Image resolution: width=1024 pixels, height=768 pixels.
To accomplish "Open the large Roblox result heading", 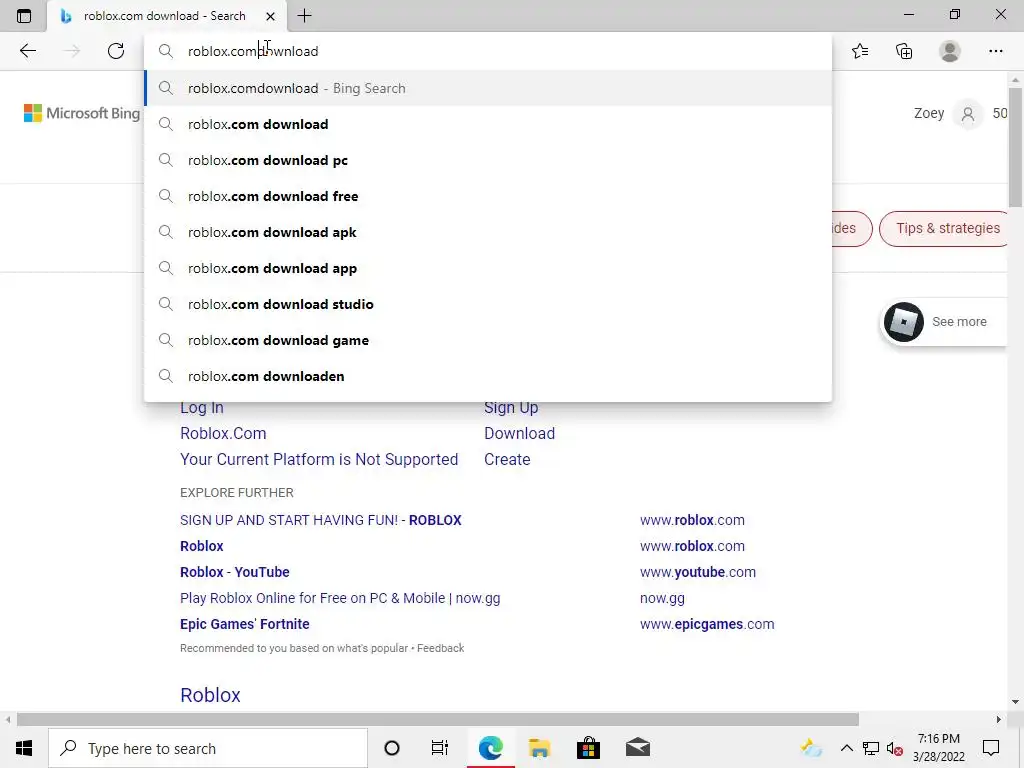I will (210, 695).
